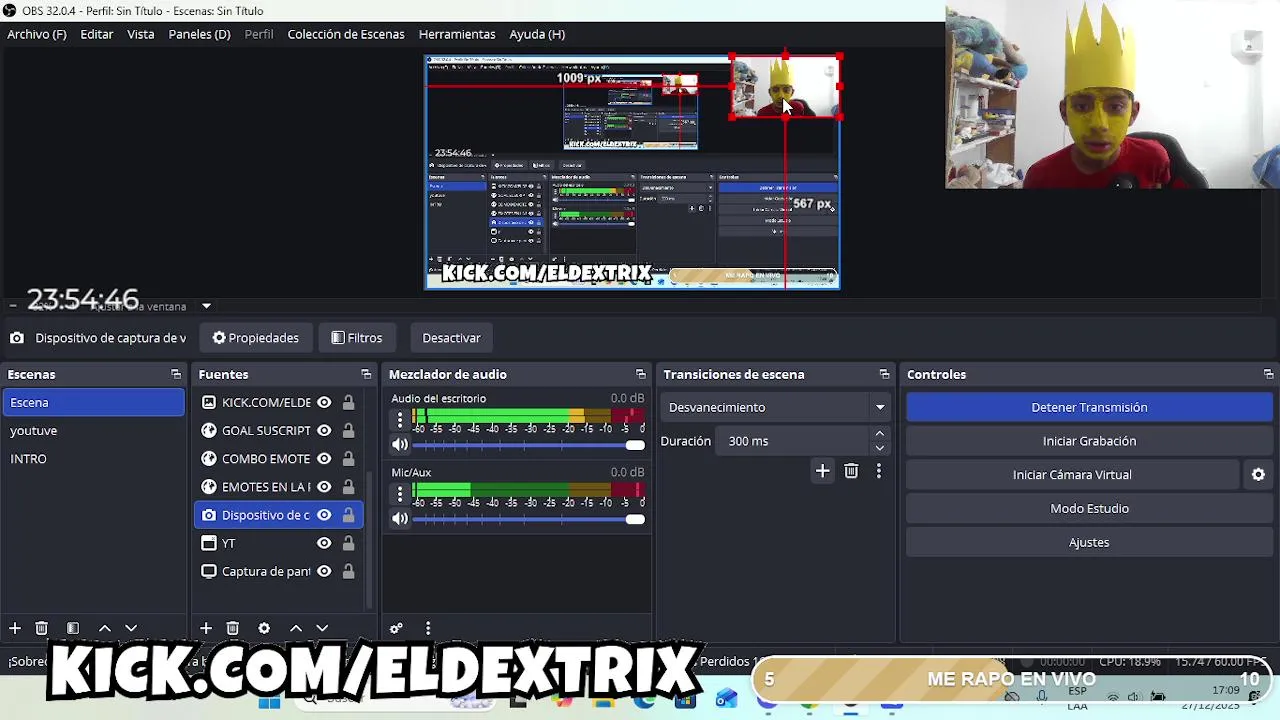Mute Mic/Aux speaker
The width and height of the screenshot is (1280, 720).
click(400, 519)
